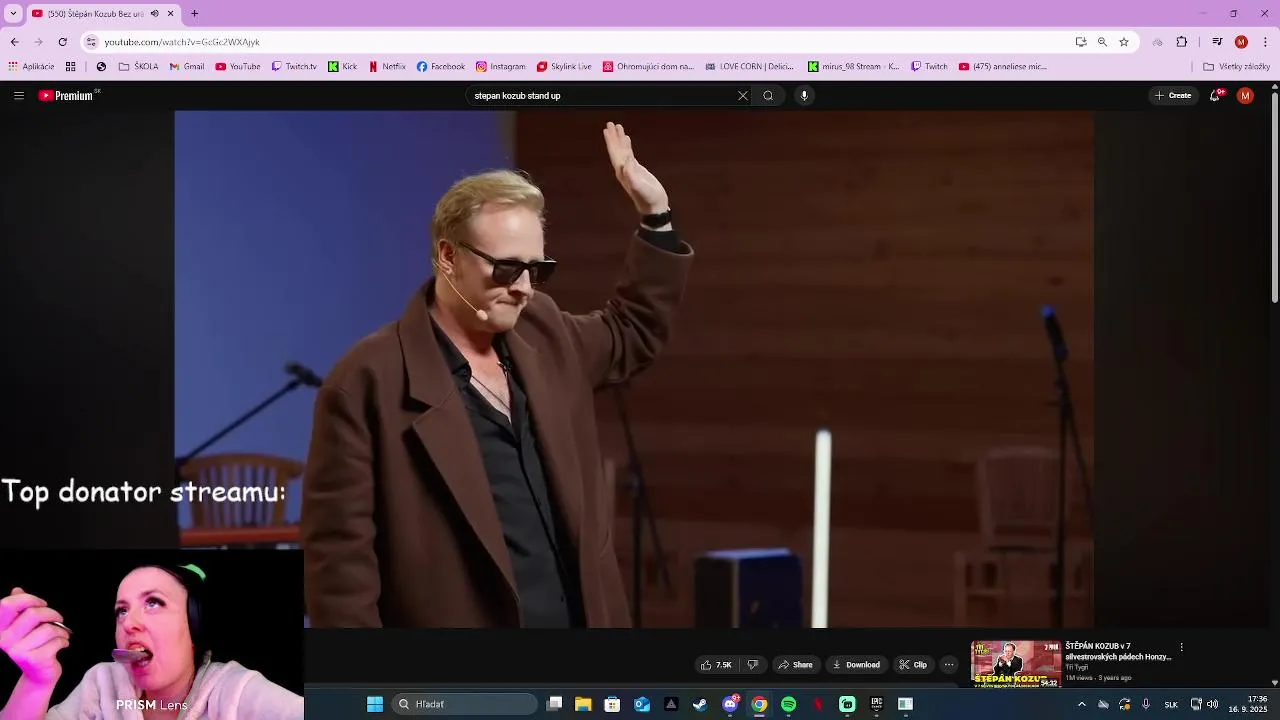Create a Clip of the video
The image size is (1280, 720).
(913, 665)
